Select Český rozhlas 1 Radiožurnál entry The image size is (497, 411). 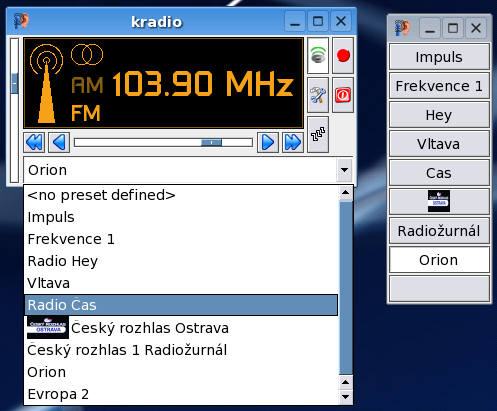tap(182, 350)
